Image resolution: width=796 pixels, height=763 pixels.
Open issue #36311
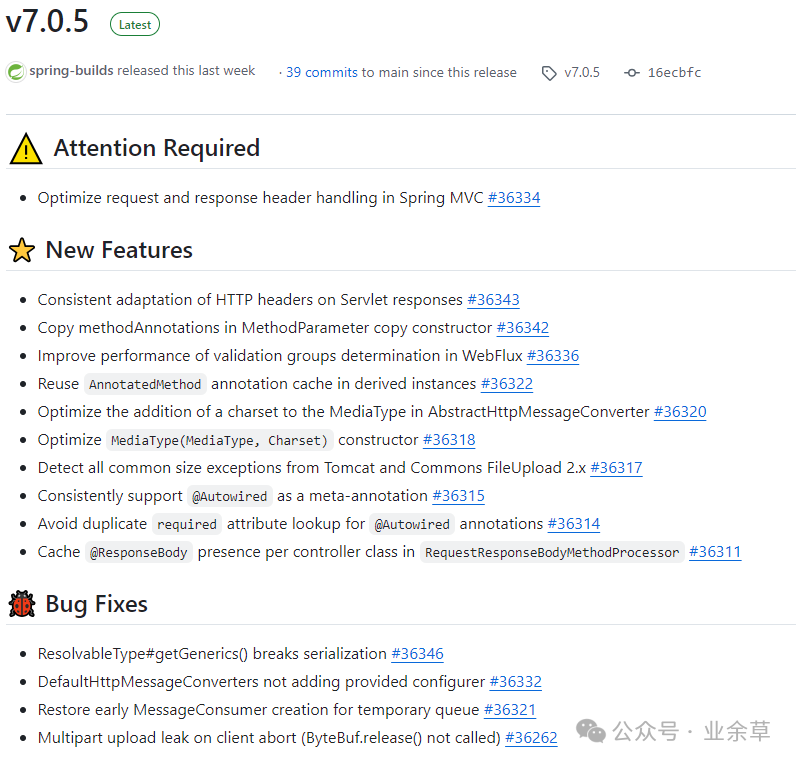click(715, 551)
